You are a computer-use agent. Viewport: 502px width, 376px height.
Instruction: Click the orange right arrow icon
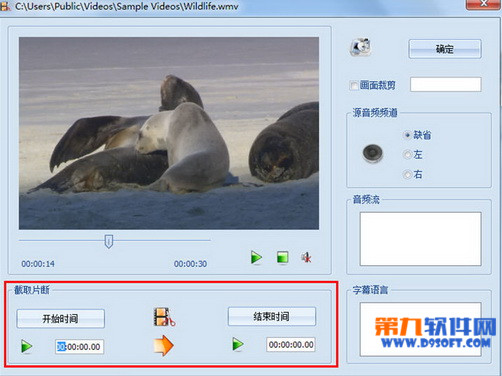point(163,345)
